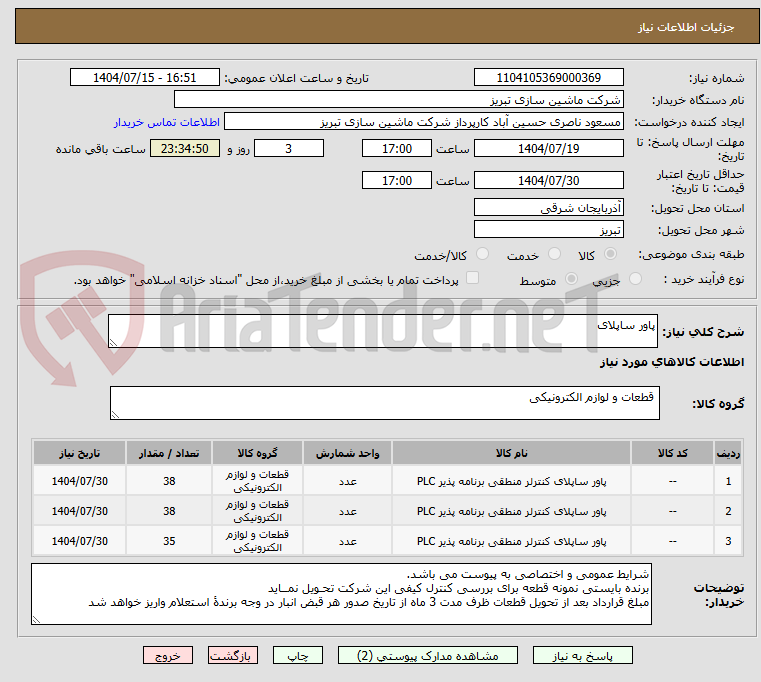Image resolution: width=761 pixels, height=682 pixels.
Task: Click the پاور ساپلای description text area
Action: point(382,331)
